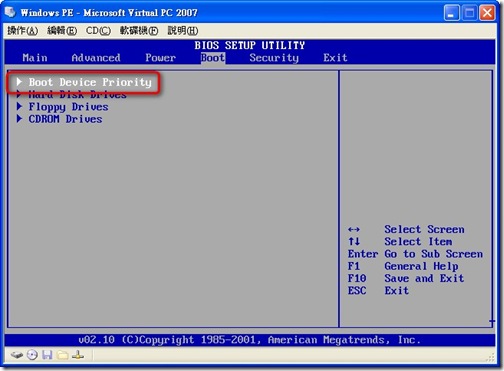Click the ESC 'Exit' help text
Viewport: 504px width, 371px height.
pos(397,291)
